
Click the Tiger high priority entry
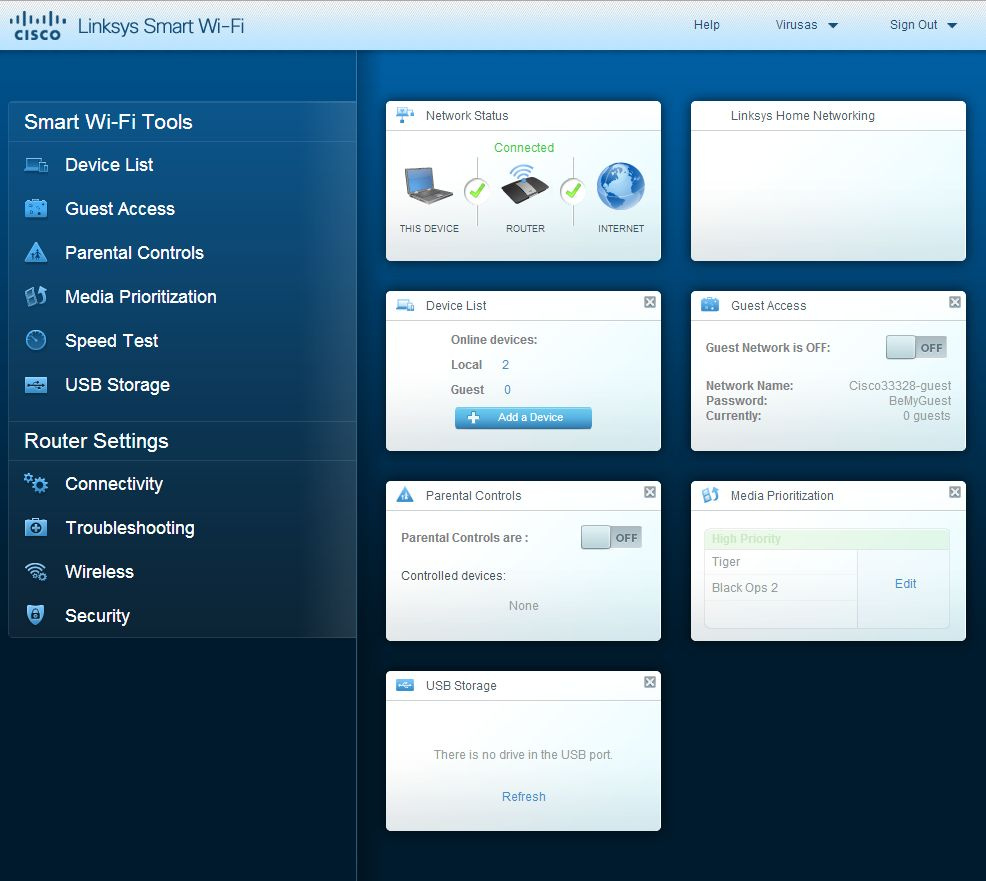click(726, 562)
